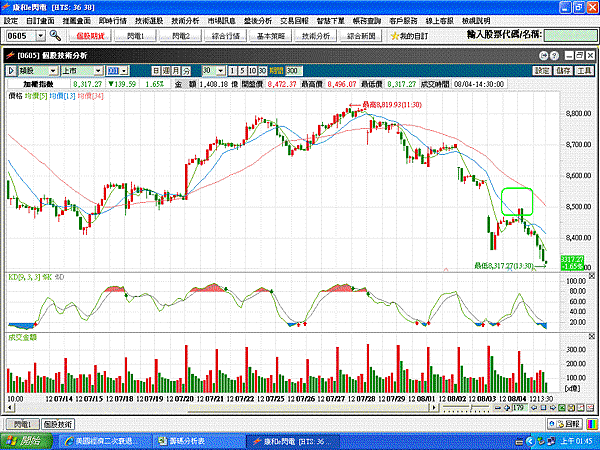Close the 成交金額 volume panel

click(592, 336)
